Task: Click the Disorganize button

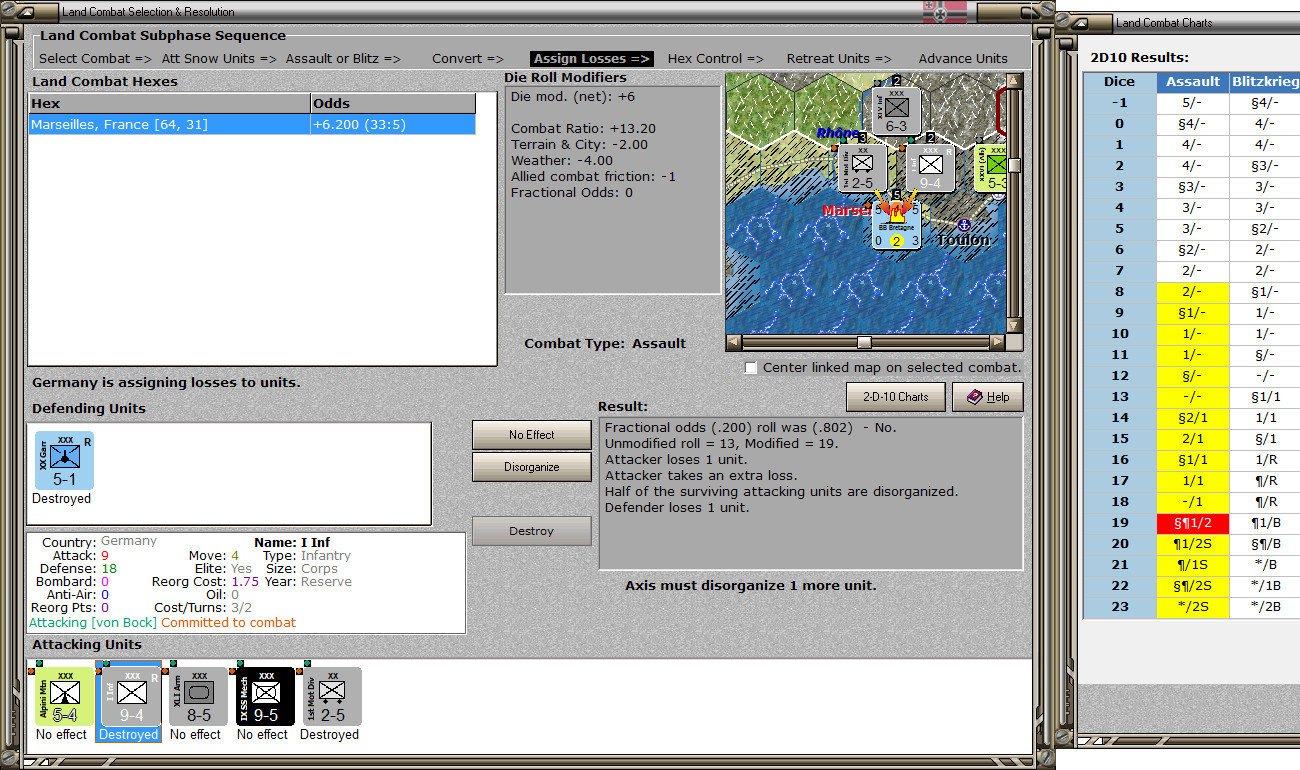Action: pos(531,467)
